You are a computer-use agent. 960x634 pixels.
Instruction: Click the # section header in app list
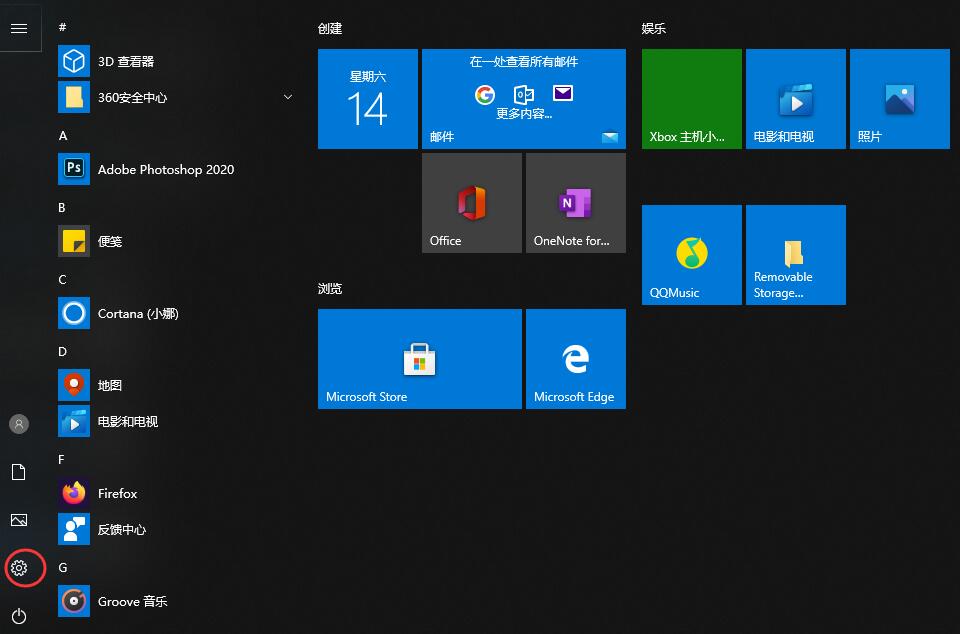click(62, 27)
